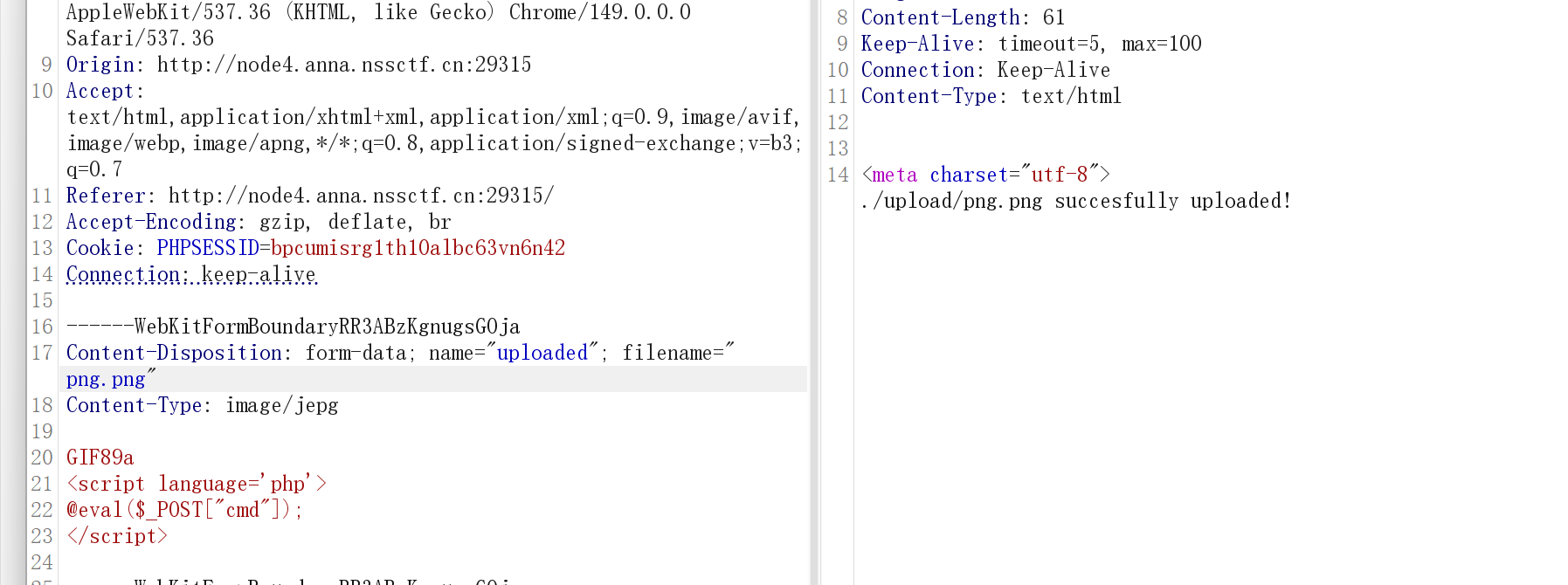Click the gzip, deflate, br encoding value
The image size is (1568, 585).
click(x=356, y=222)
